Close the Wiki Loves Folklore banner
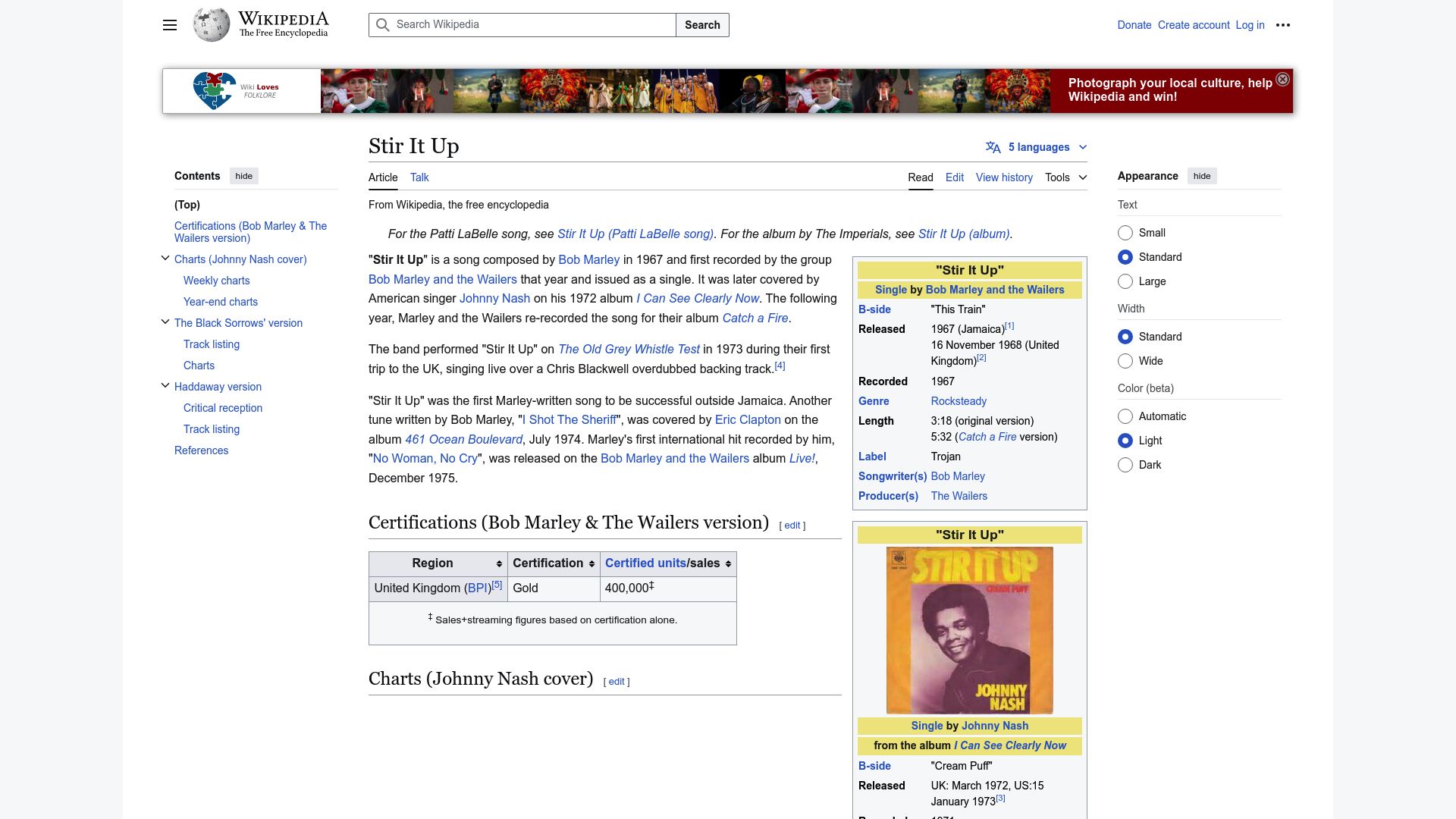 (1282, 80)
